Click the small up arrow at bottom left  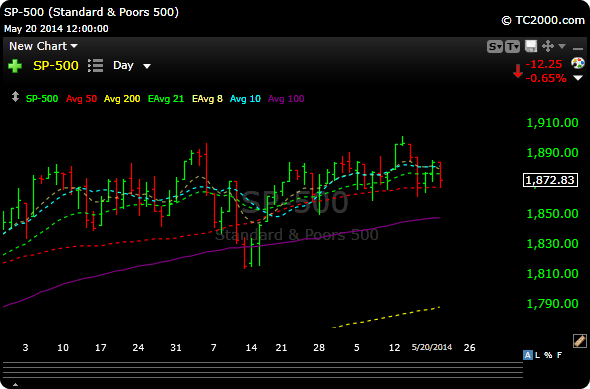coord(15,385)
